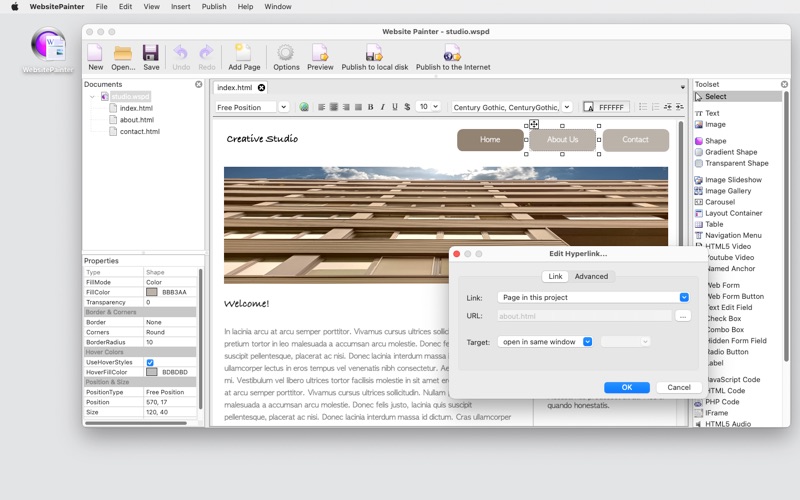Toggle underline text formatting
This screenshot has height=500, width=800.
395,107
